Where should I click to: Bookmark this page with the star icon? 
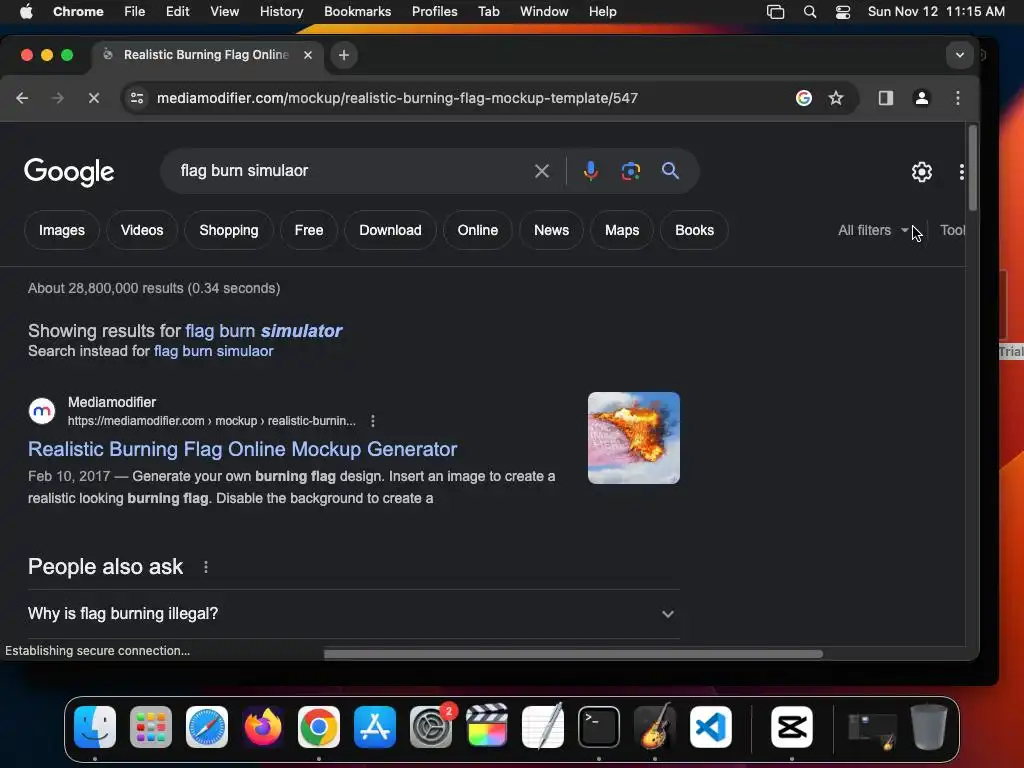[x=836, y=98]
